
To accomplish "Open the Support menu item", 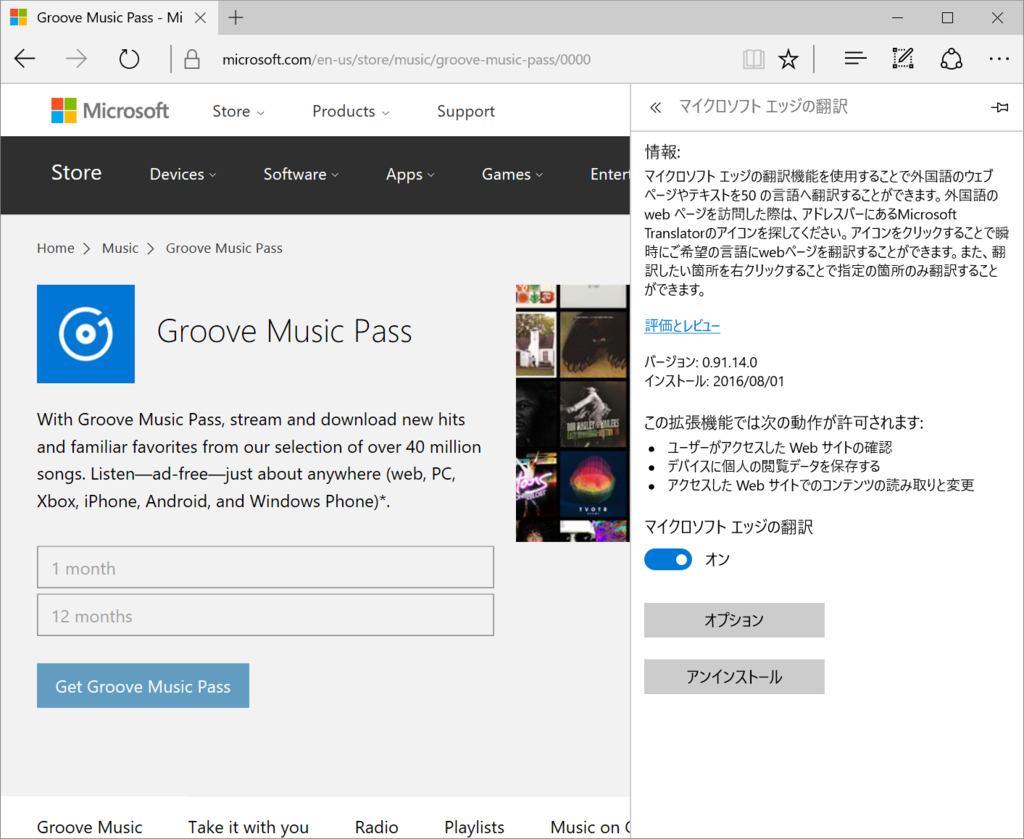I will point(466,111).
